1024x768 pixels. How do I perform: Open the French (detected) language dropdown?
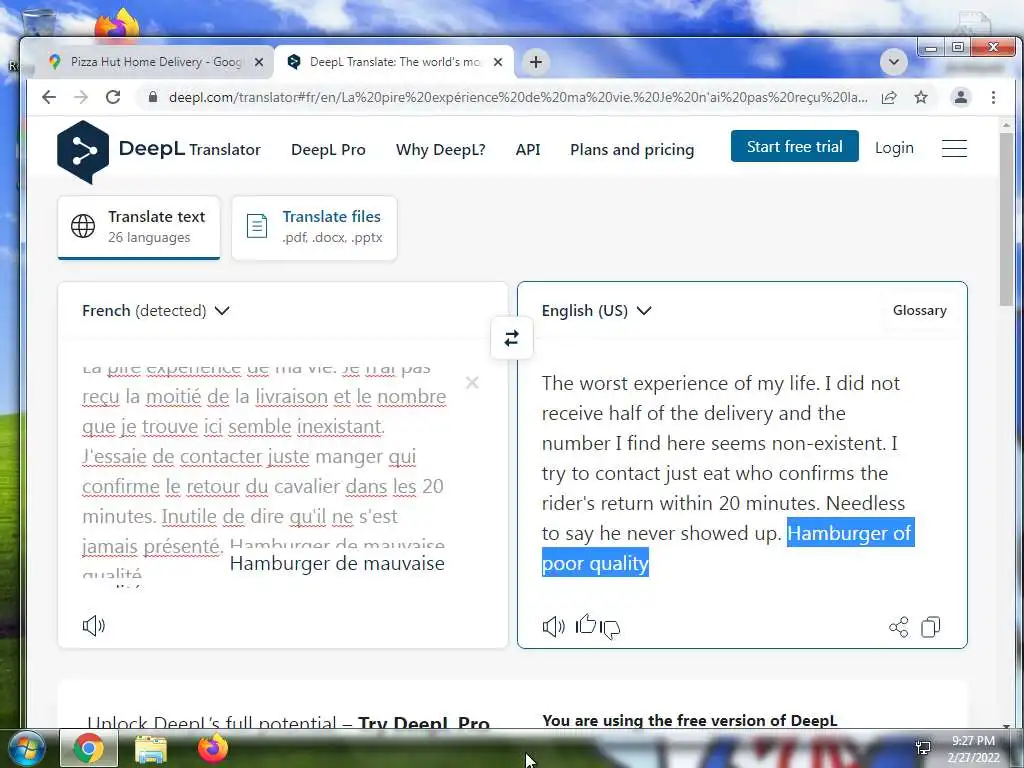(156, 311)
